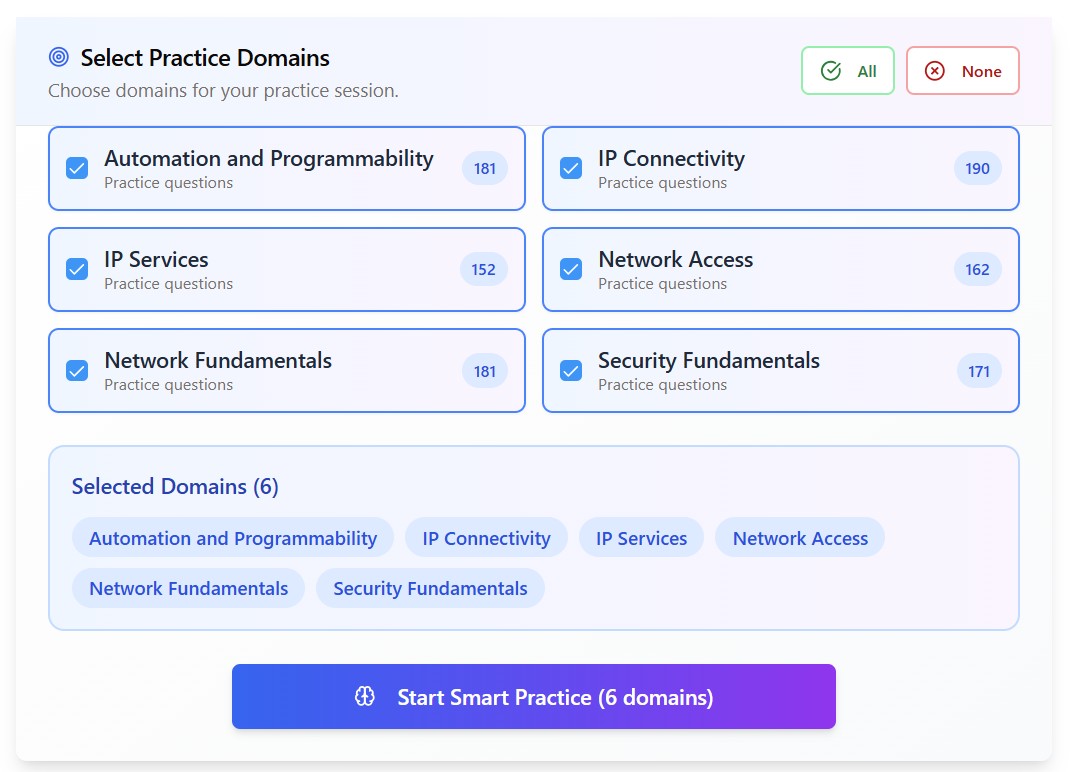Click the Security Fundamentals card title
1074x772 pixels.
(709, 360)
